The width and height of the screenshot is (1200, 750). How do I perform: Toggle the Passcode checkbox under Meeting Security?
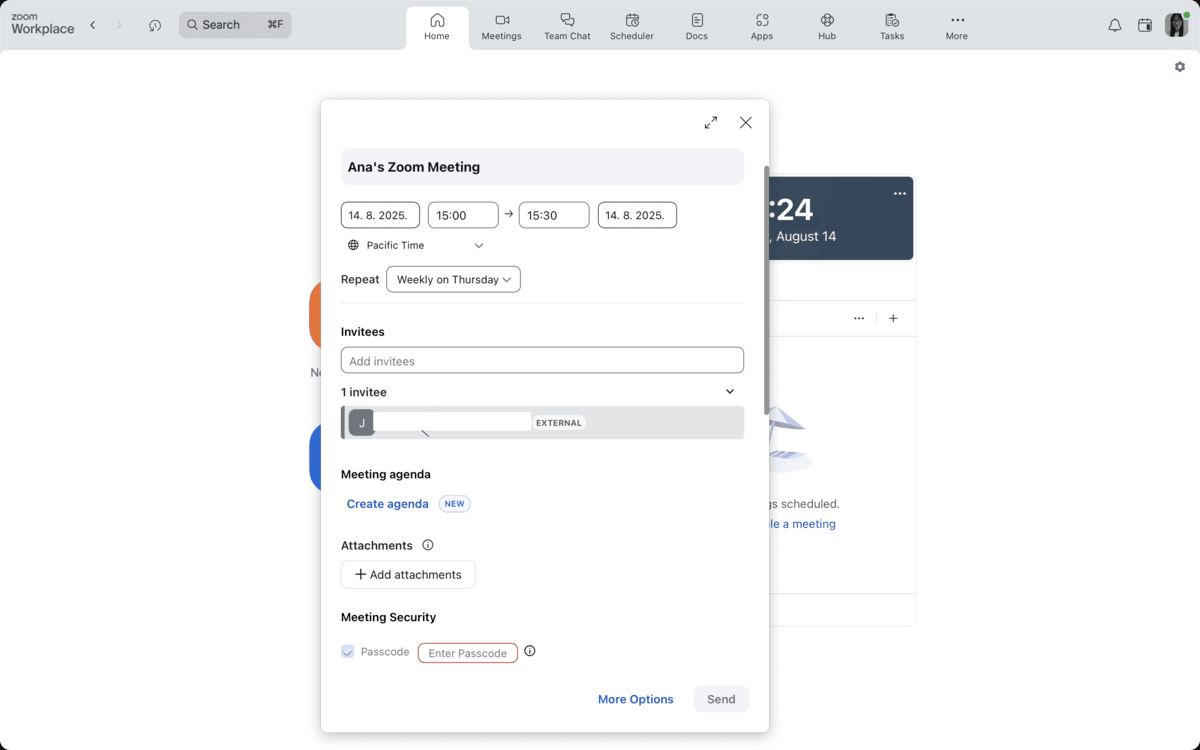click(x=347, y=651)
